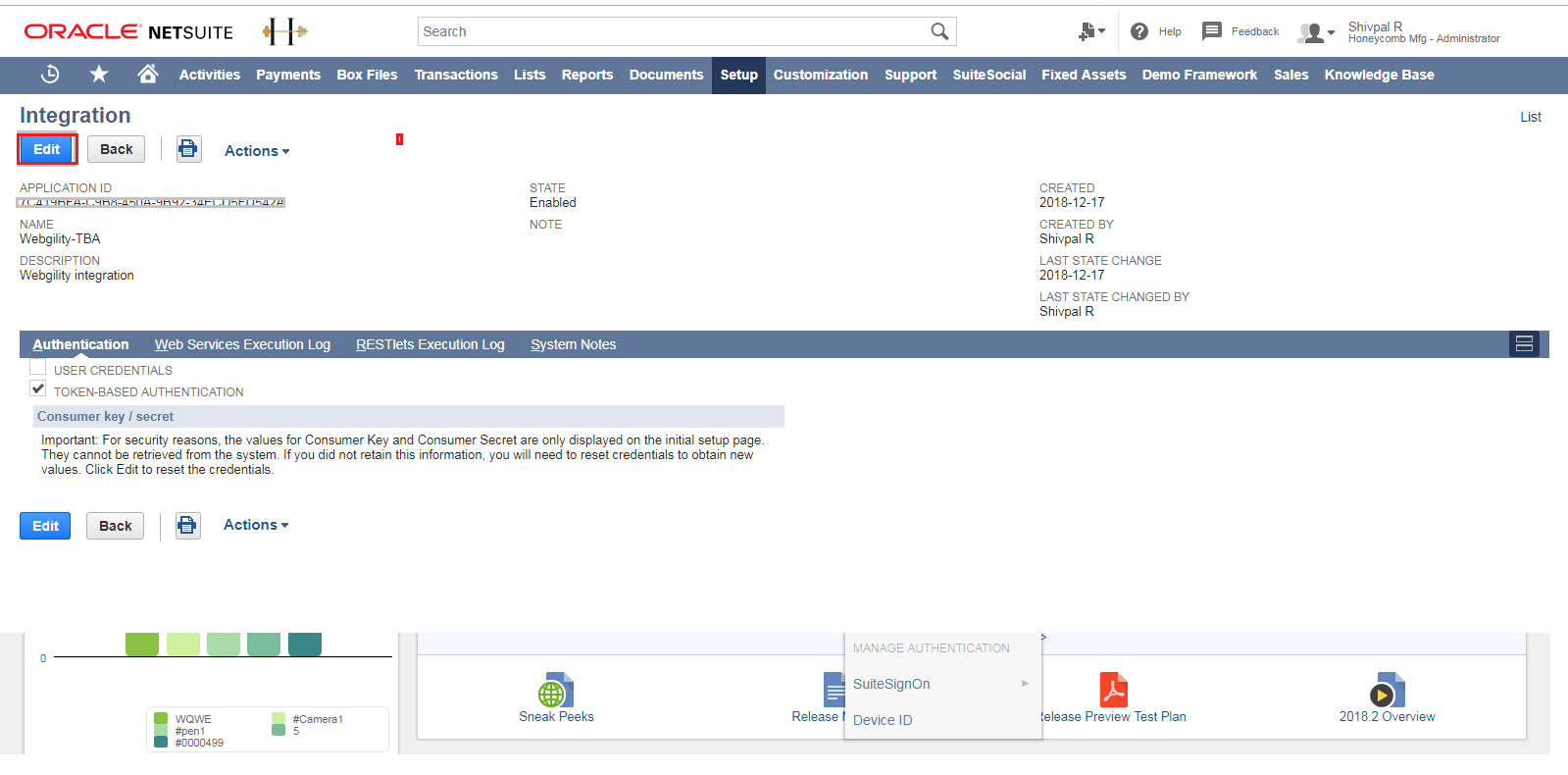
Task: Click the user role avatar icon
Action: [x=1310, y=32]
